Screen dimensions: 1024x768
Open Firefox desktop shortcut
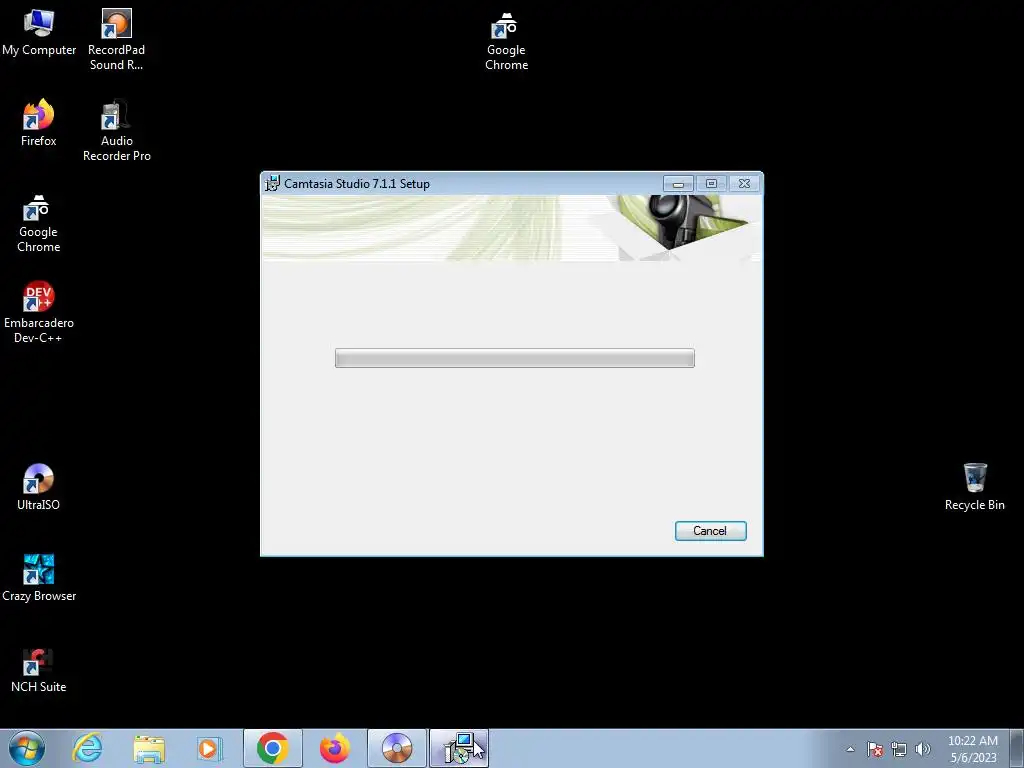(39, 123)
